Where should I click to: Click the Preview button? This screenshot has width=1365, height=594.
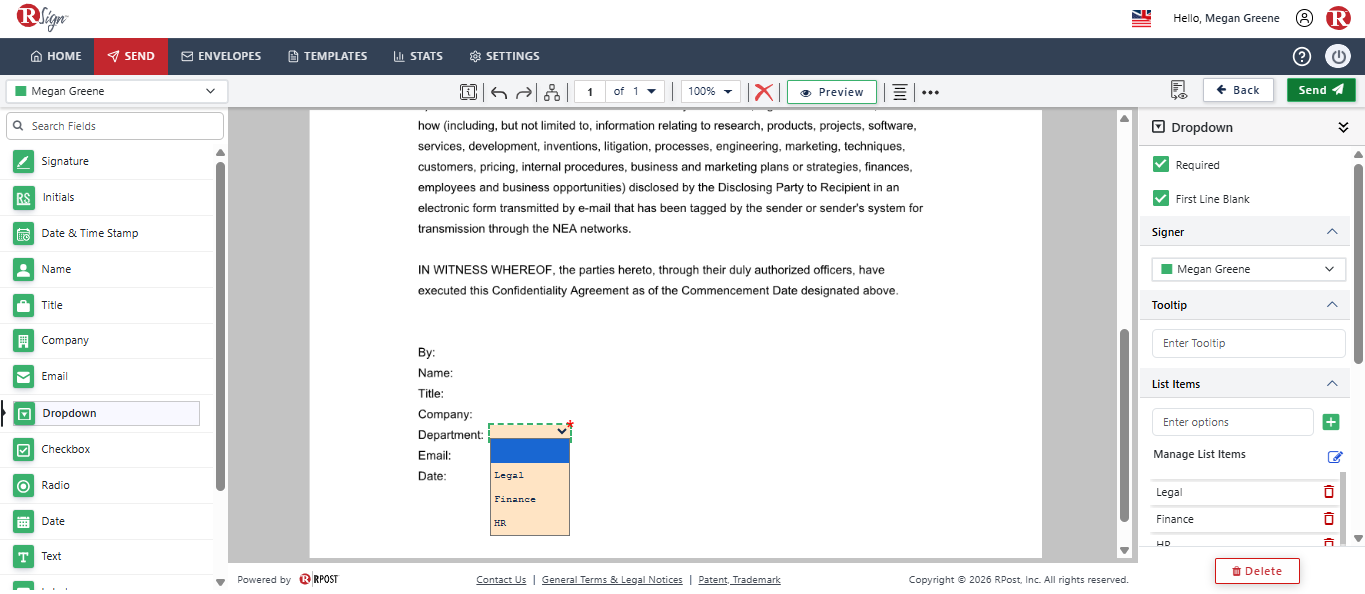(832, 92)
